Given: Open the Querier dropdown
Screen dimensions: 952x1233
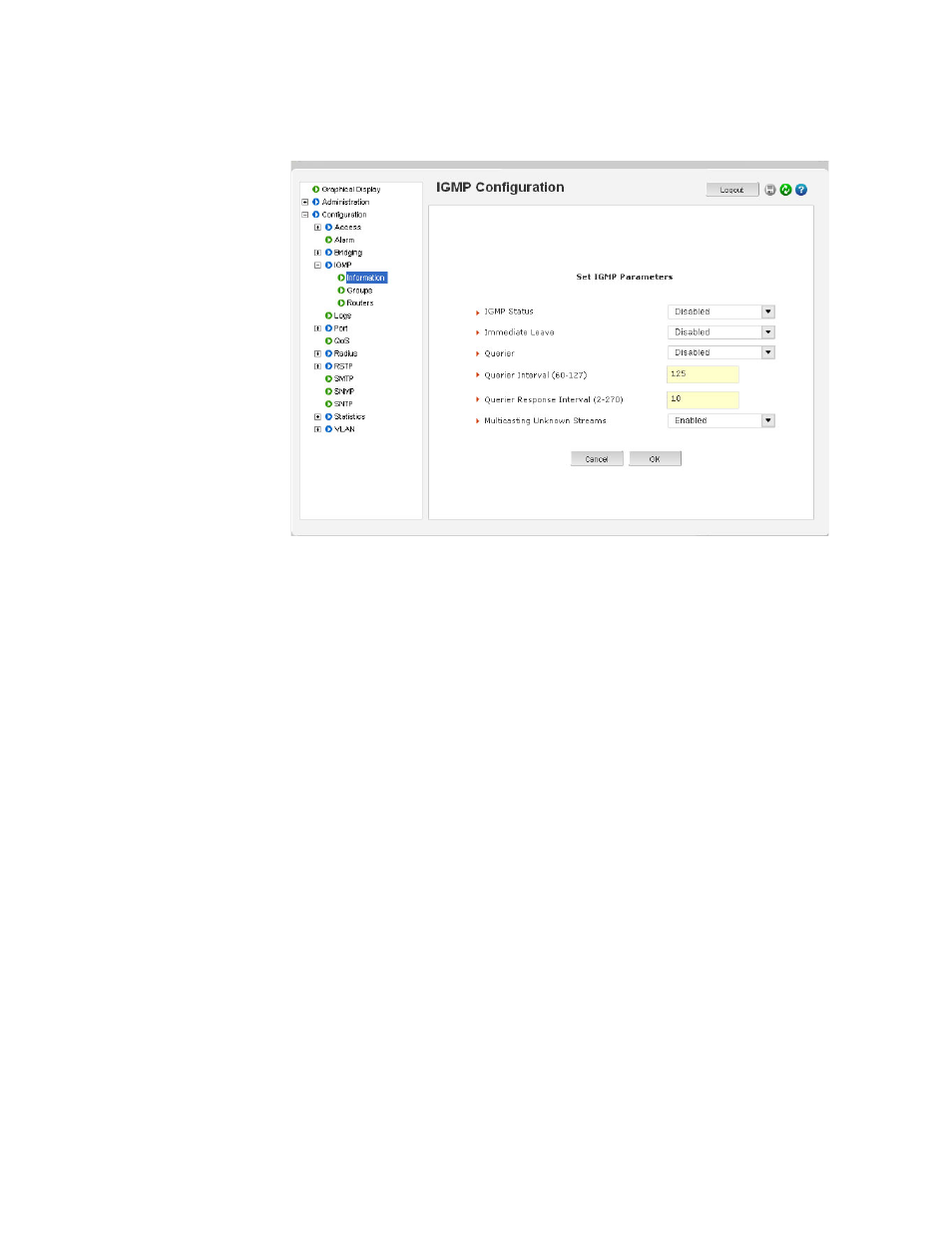Looking at the screenshot, I should pos(721,352).
